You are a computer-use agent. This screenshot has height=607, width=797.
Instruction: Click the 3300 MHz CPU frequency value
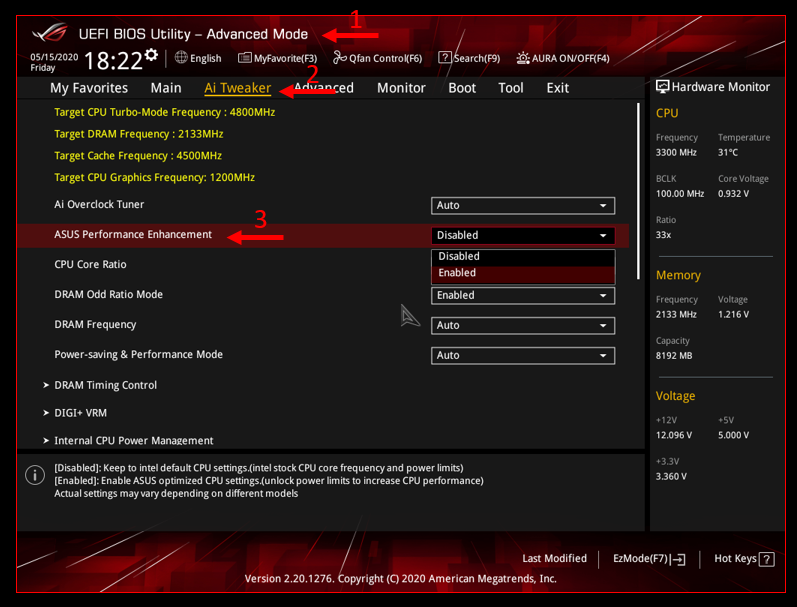(676, 153)
